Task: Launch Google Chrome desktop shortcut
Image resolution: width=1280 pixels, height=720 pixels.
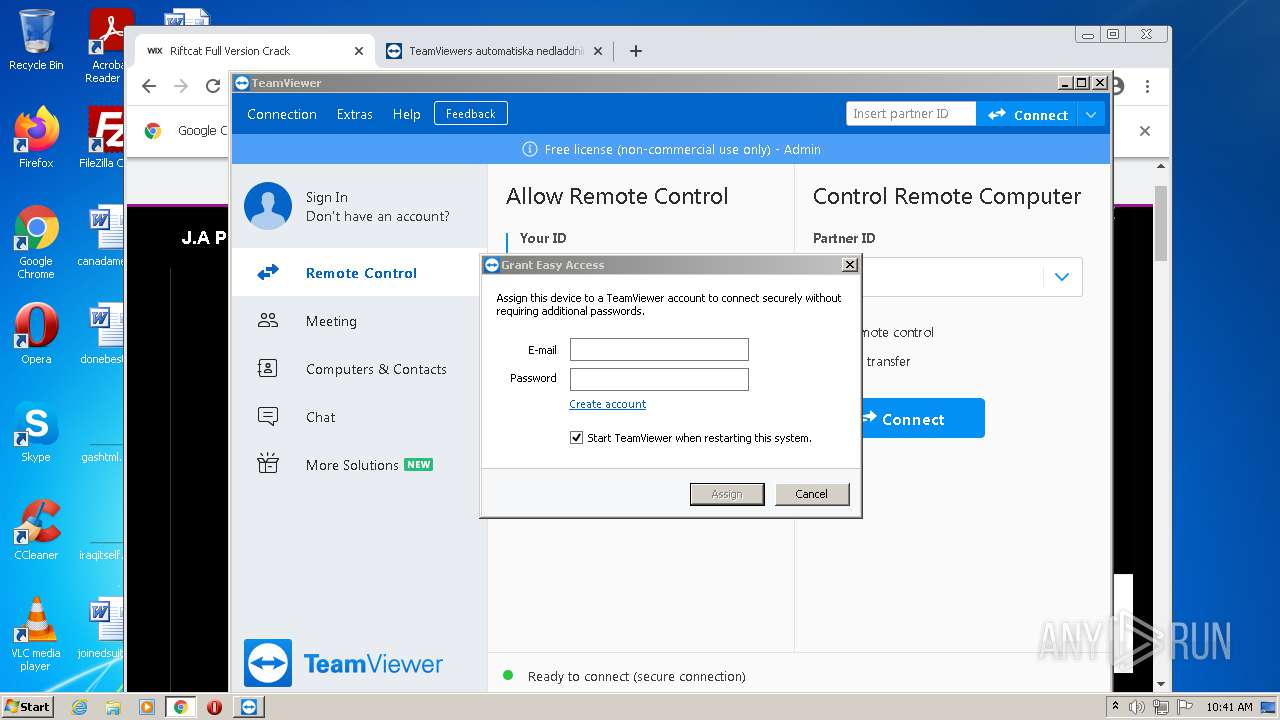Action: 36,243
